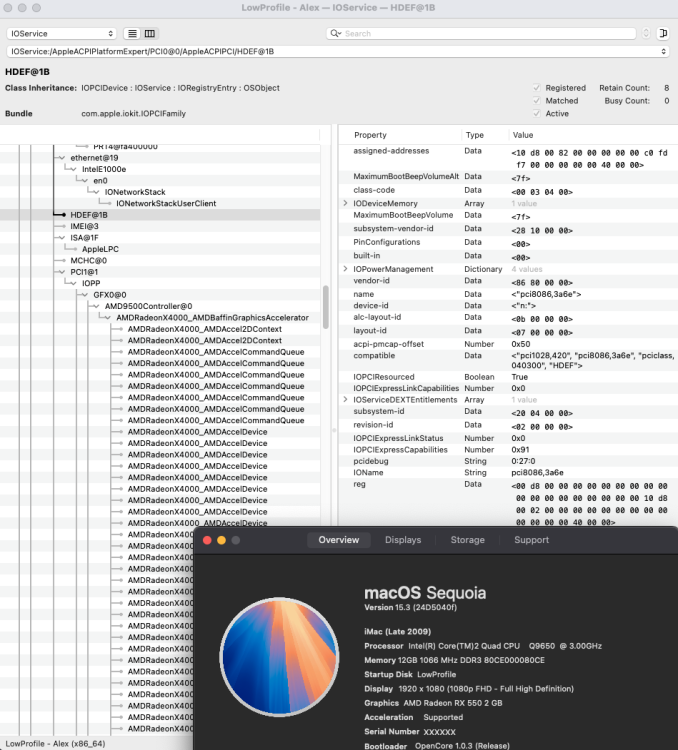Screen dimensions: 678x750
Task: Select the Displays tab
Action: pyautogui.click(x=403, y=540)
